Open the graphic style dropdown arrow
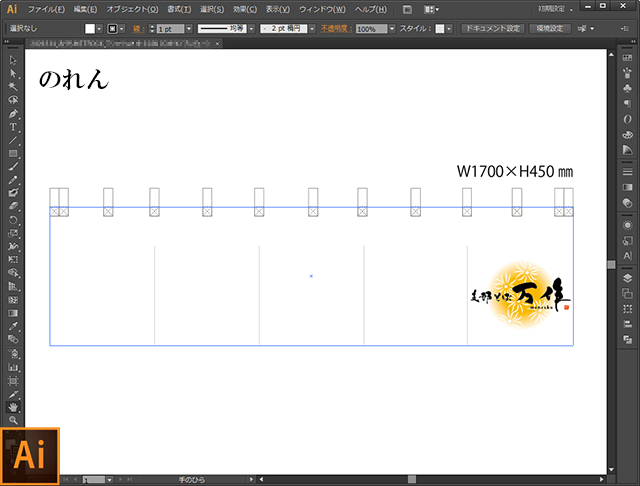 pyautogui.click(x=449, y=29)
